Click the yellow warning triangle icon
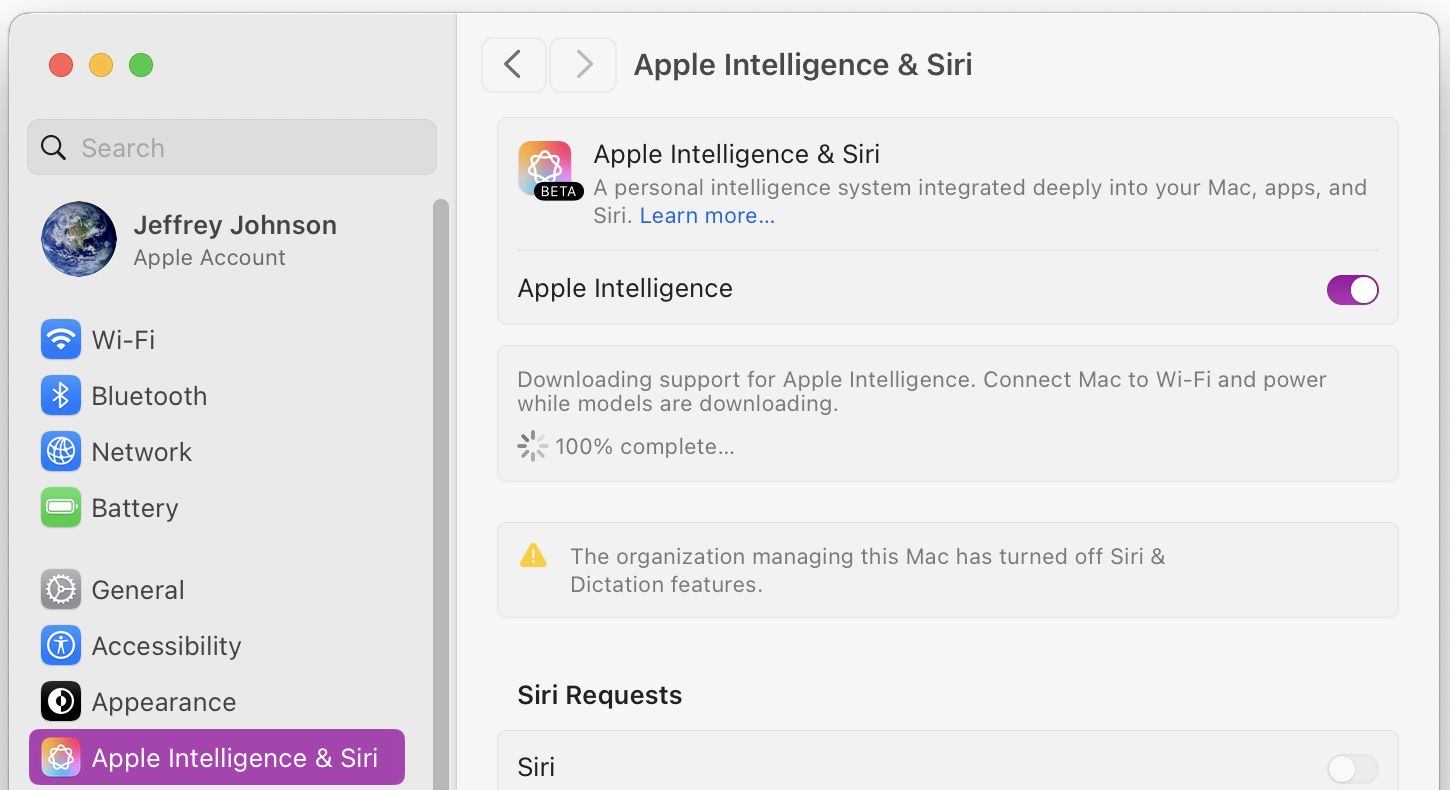1450x790 pixels. (x=533, y=557)
